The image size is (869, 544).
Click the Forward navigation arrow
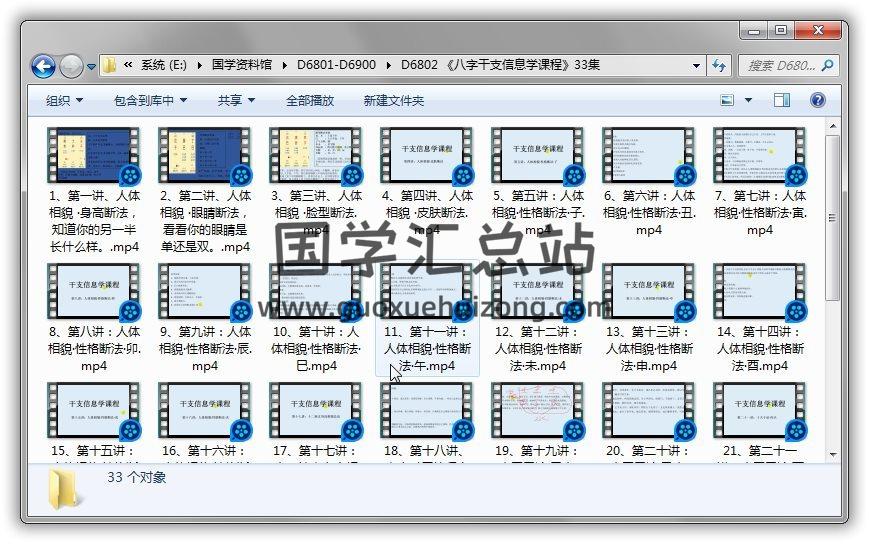tap(71, 66)
